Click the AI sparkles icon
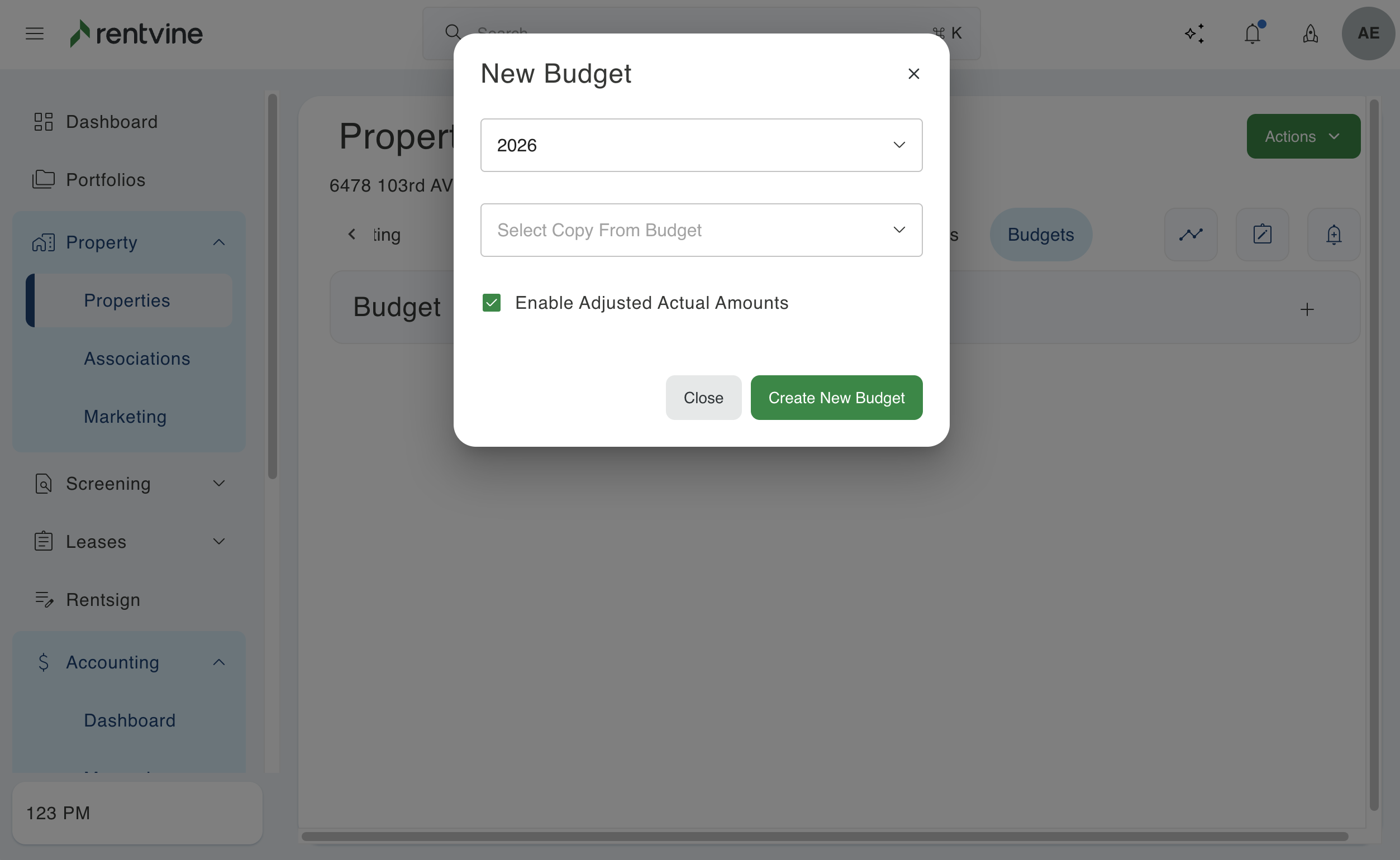Image resolution: width=1400 pixels, height=860 pixels. point(1194,34)
